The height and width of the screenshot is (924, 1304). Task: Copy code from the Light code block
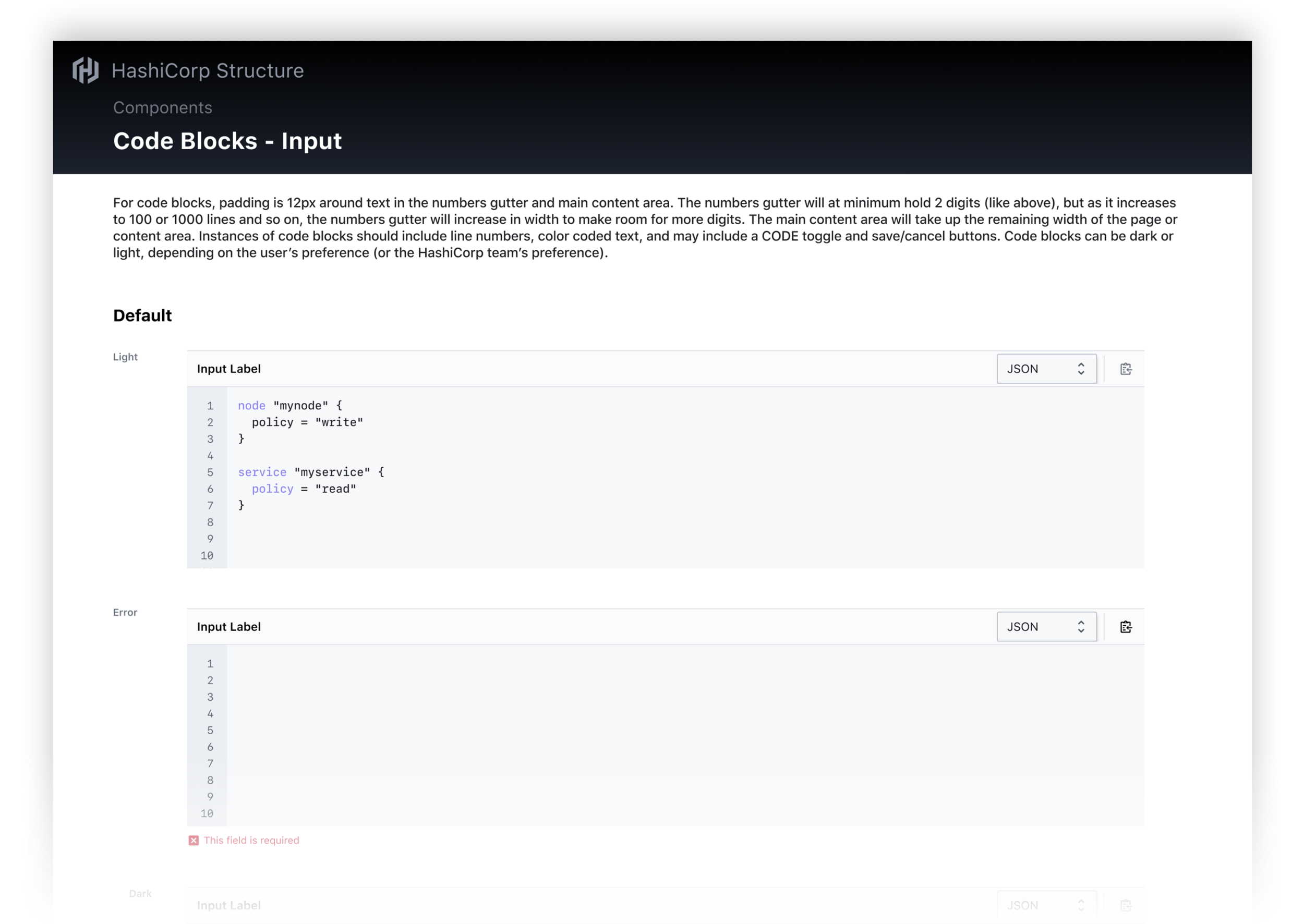(1125, 369)
